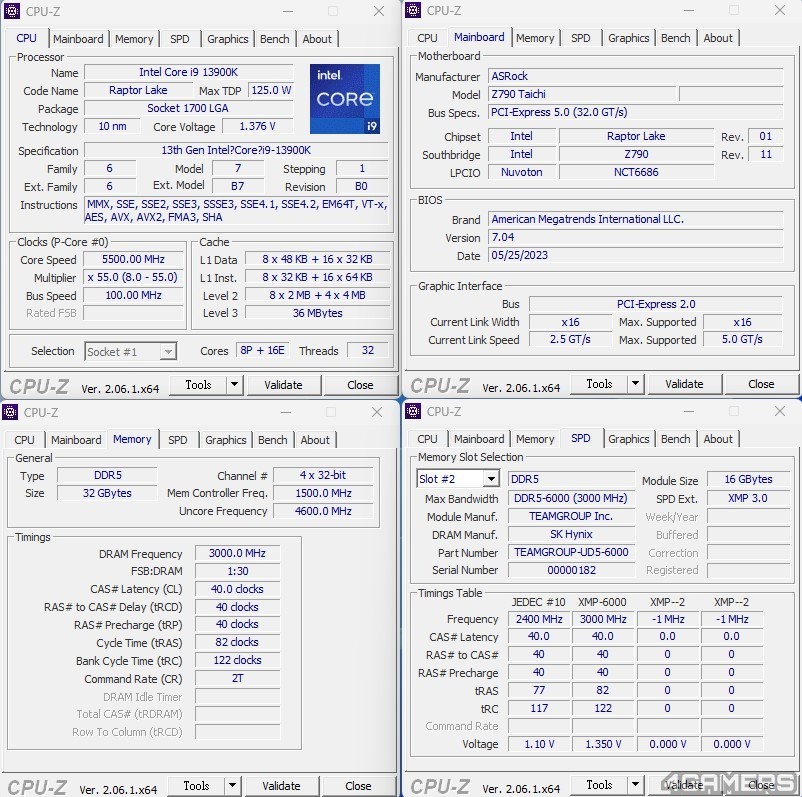
Task: Click the FSB:DRAM ratio "1:30"
Action: click(x=237, y=571)
